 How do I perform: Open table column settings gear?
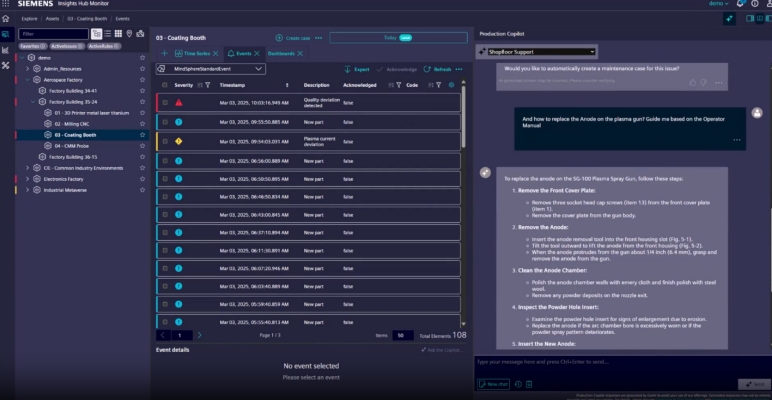tap(451, 85)
